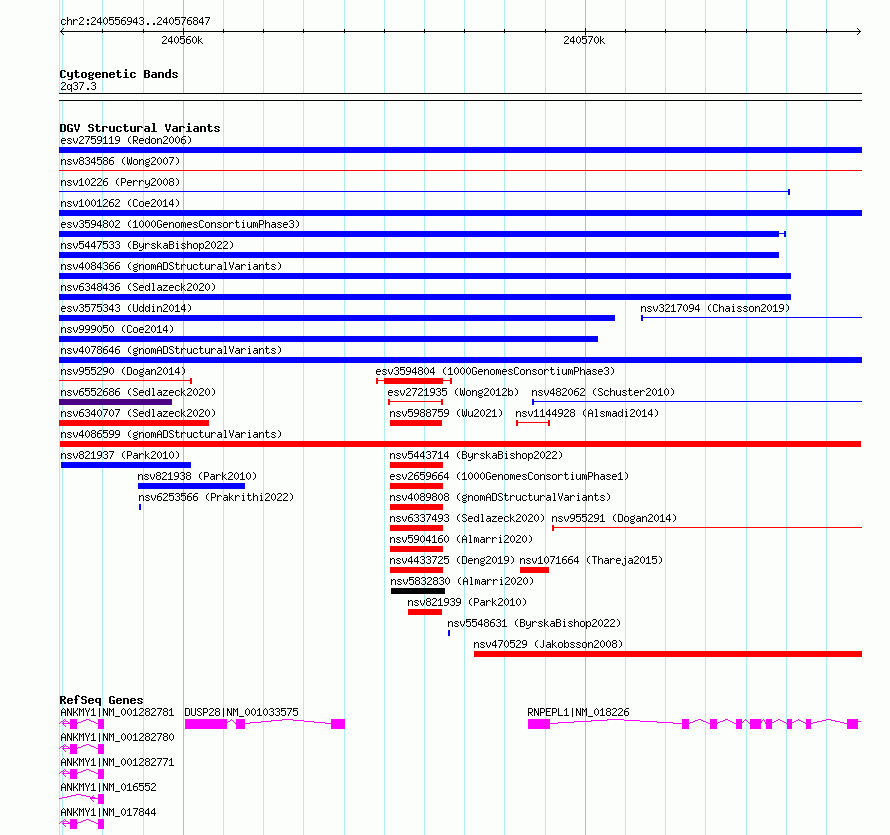The height and width of the screenshot is (835, 890).
Task: Click the 240560k ruler position label
Action: click(182, 40)
